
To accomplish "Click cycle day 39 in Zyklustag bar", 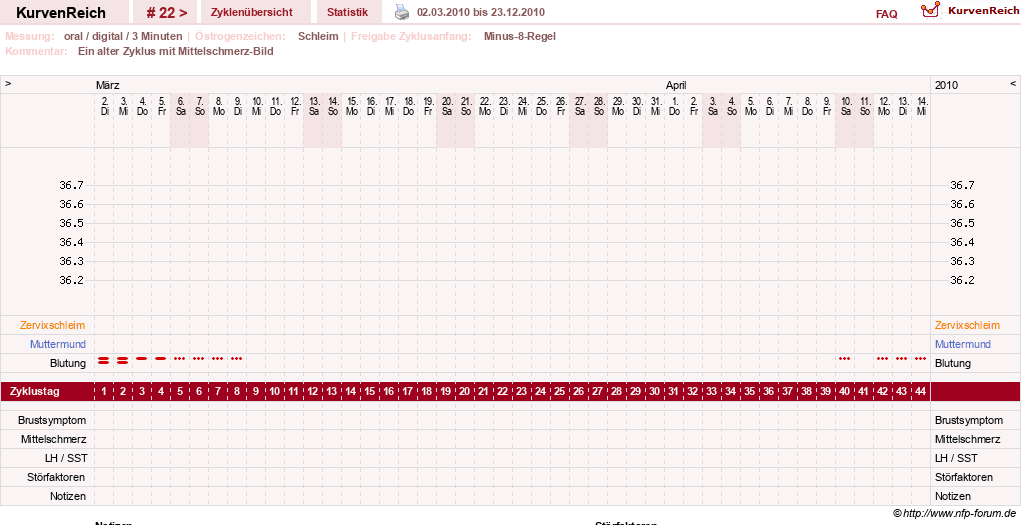I will 825,391.
